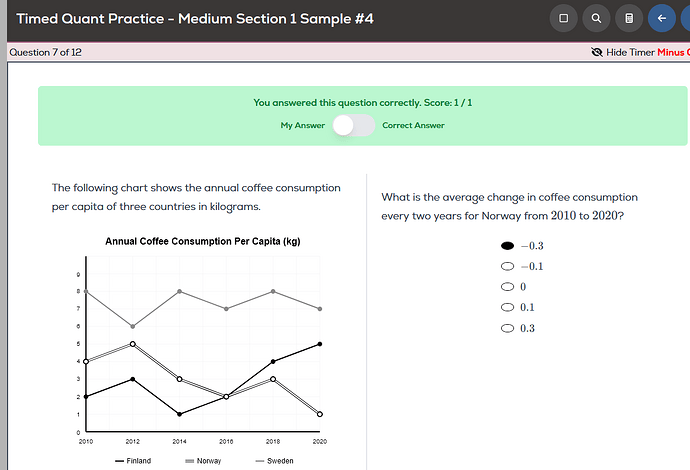
Task: Go back with the blue arrow button
Action: point(661,18)
